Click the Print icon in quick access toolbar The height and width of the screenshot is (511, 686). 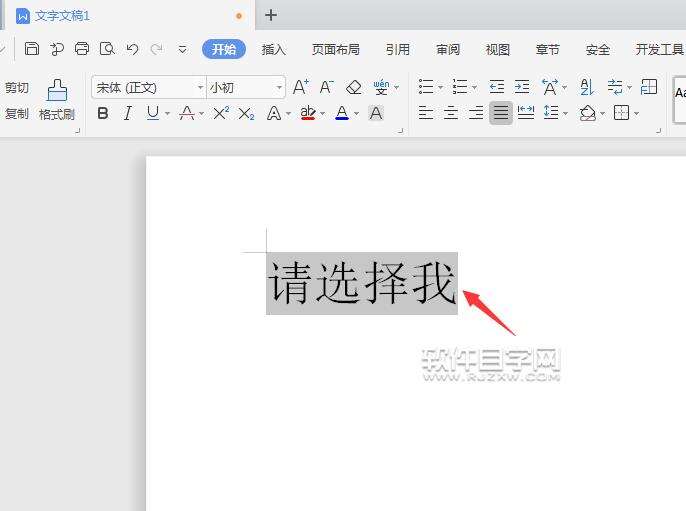(81, 49)
